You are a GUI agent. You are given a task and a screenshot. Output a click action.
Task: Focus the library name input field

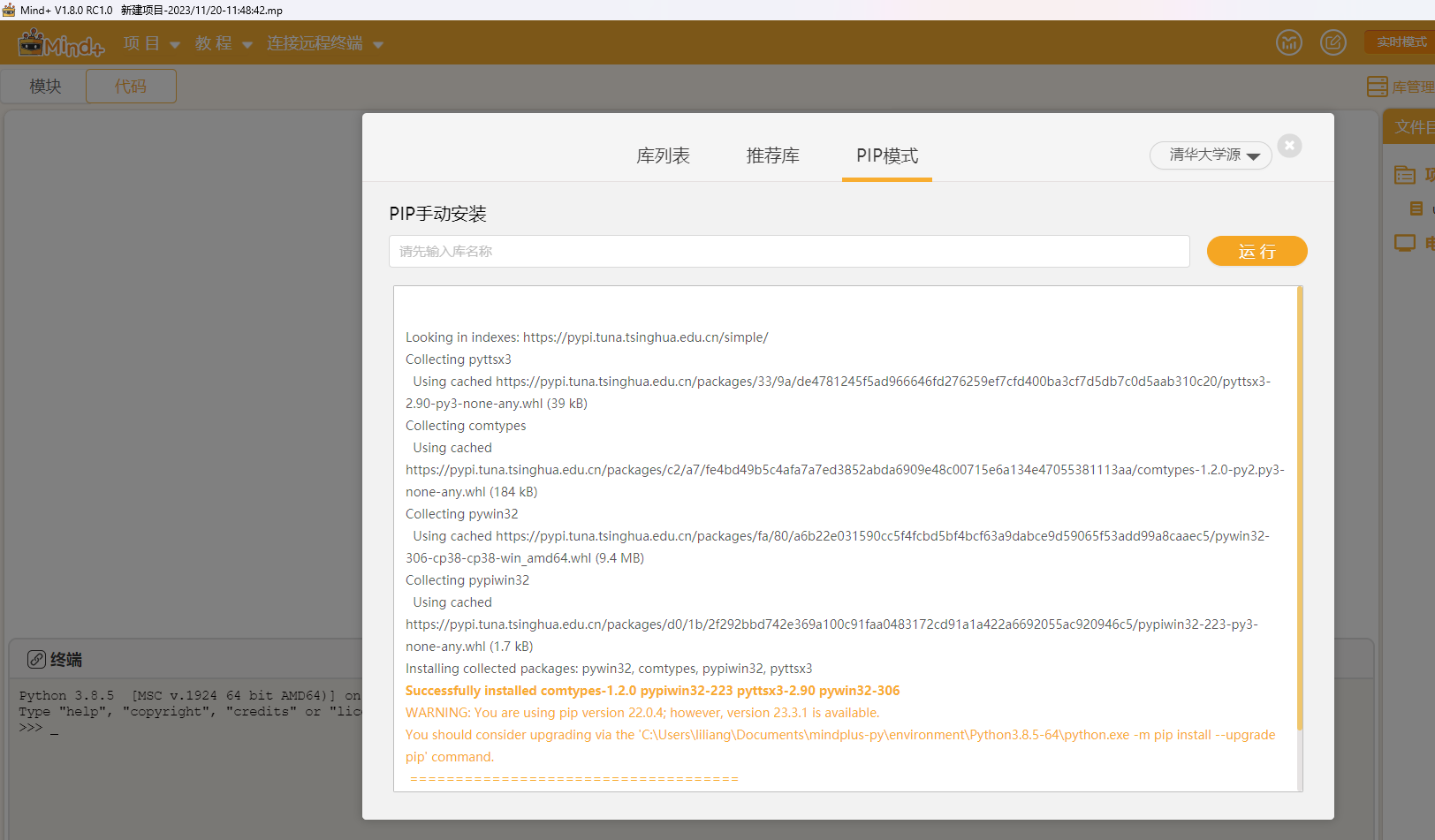[789, 251]
